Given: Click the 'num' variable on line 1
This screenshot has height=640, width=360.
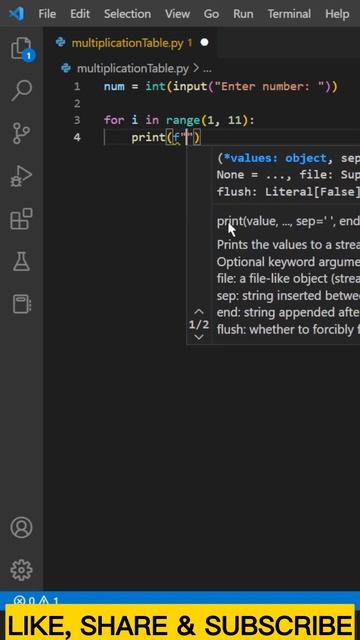Looking at the screenshot, I should [x=114, y=87].
